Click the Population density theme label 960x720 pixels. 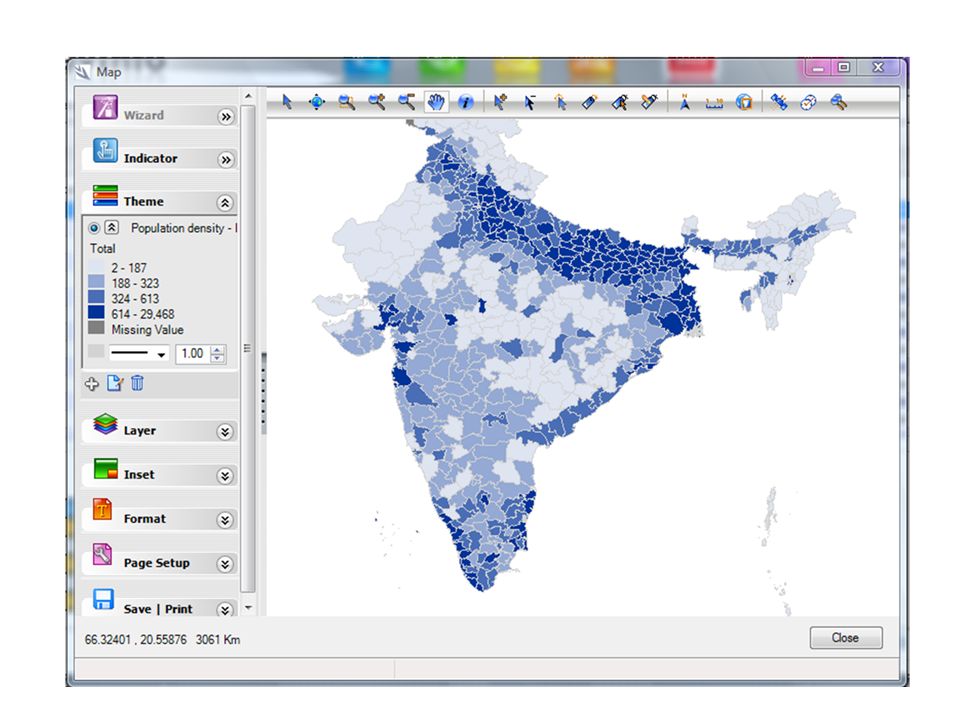(x=184, y=228)
